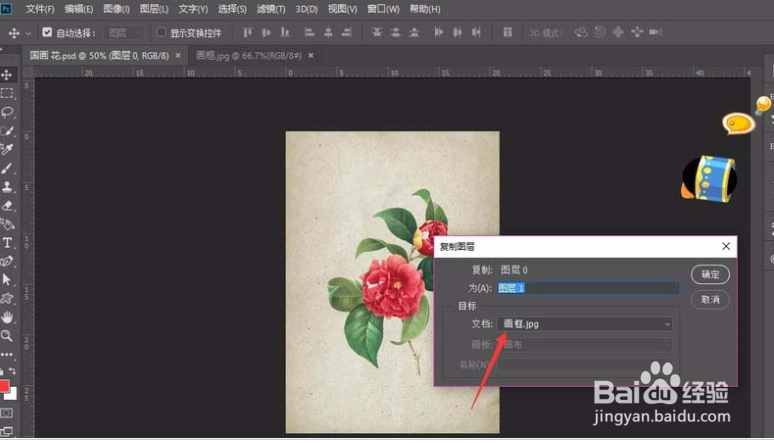This screenshot has width=774, height=443.
Task: Click the 3D Pan mode icon
Action: pyautogui.click(x=618, y=33)
